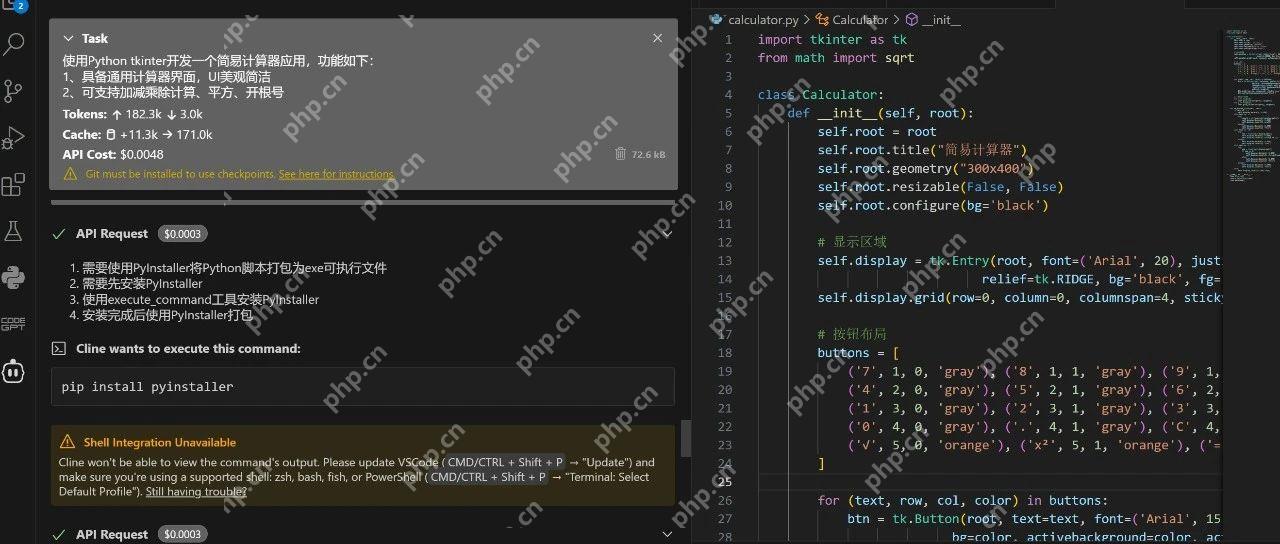
Task: Open the Calculator class breadcrumb
Action: pyautogui.click(x=860, y=19)
